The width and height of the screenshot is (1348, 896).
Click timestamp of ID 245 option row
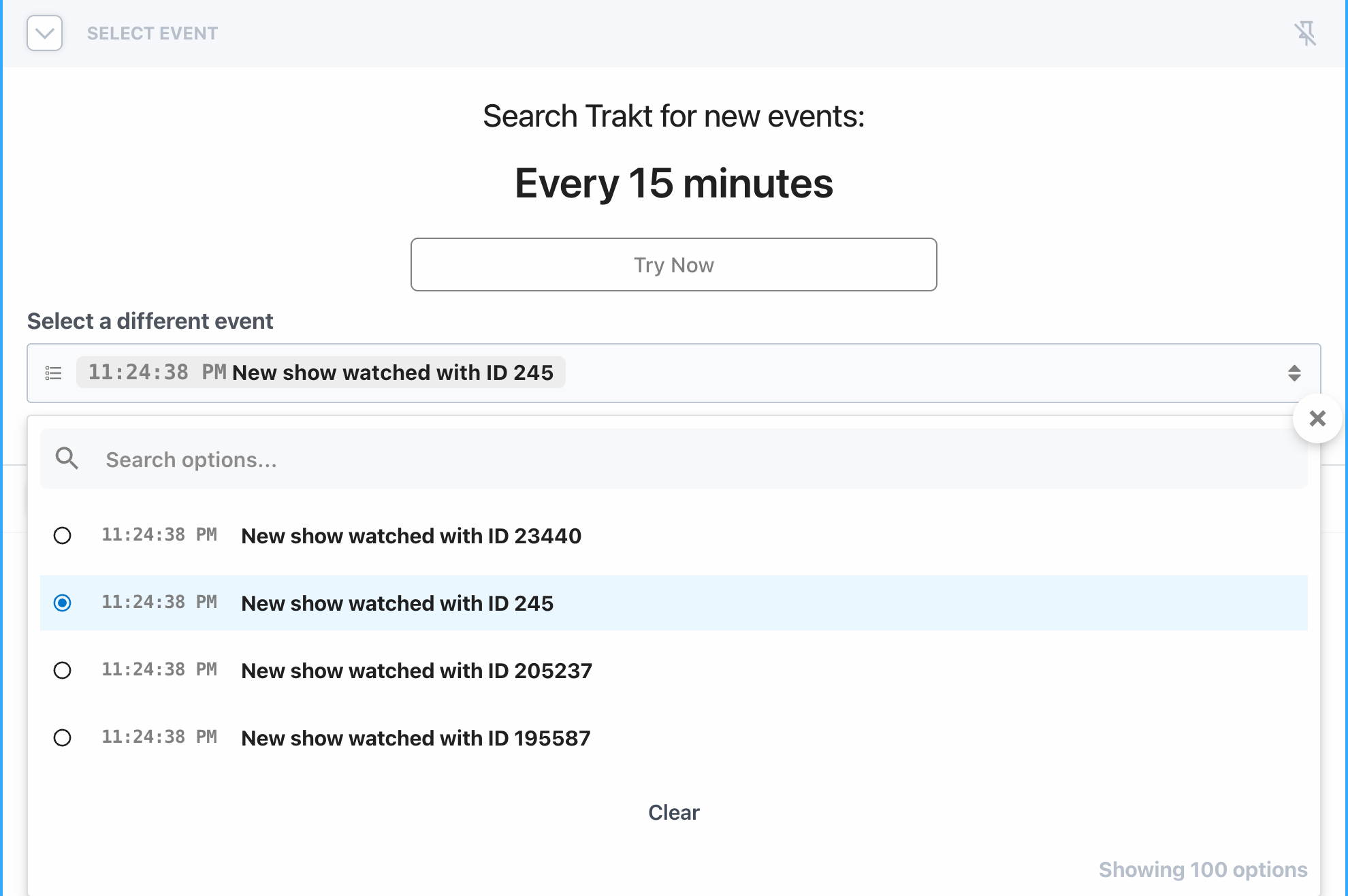pos(159,603)
